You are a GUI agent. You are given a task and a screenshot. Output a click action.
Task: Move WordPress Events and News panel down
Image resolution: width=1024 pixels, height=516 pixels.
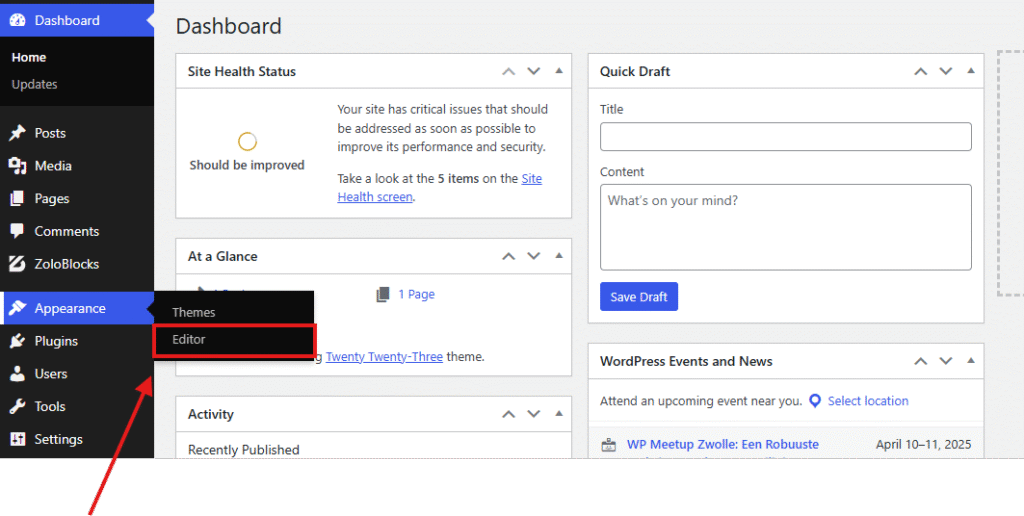click(x=946, y=361)
